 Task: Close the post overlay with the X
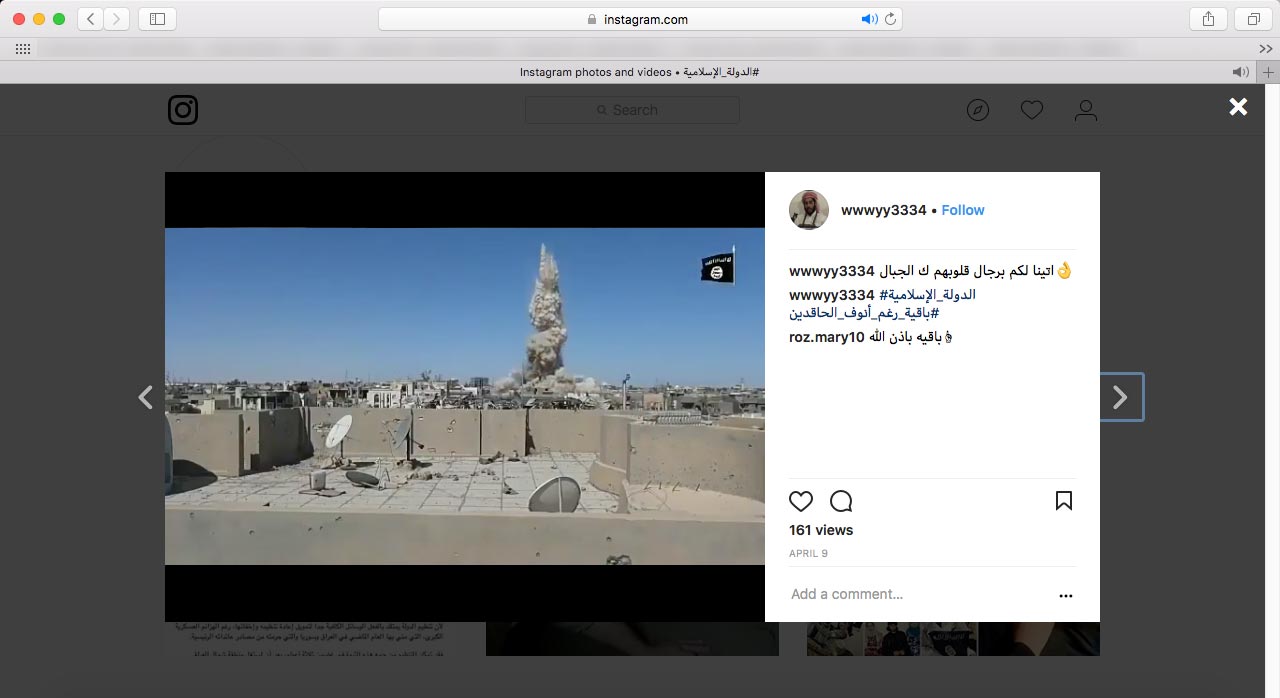[x=1238, y=107]
